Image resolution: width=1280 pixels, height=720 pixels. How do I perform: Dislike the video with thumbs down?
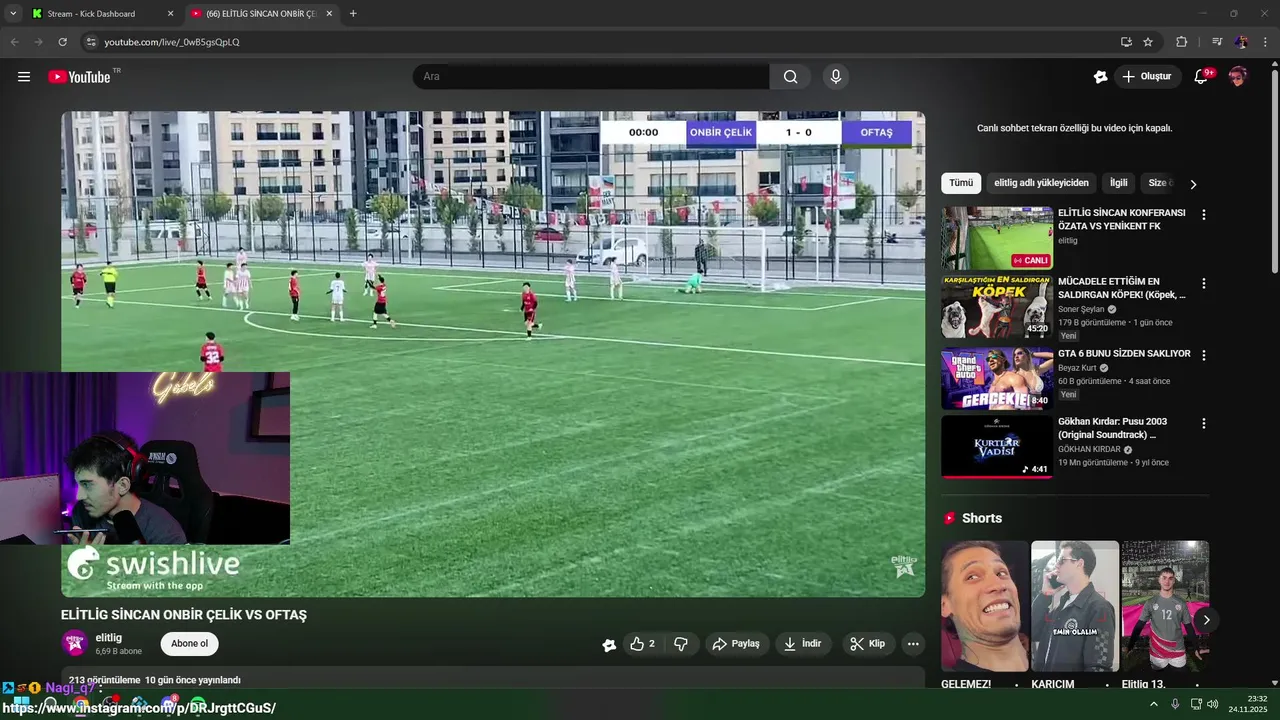[x=681, y=644]
